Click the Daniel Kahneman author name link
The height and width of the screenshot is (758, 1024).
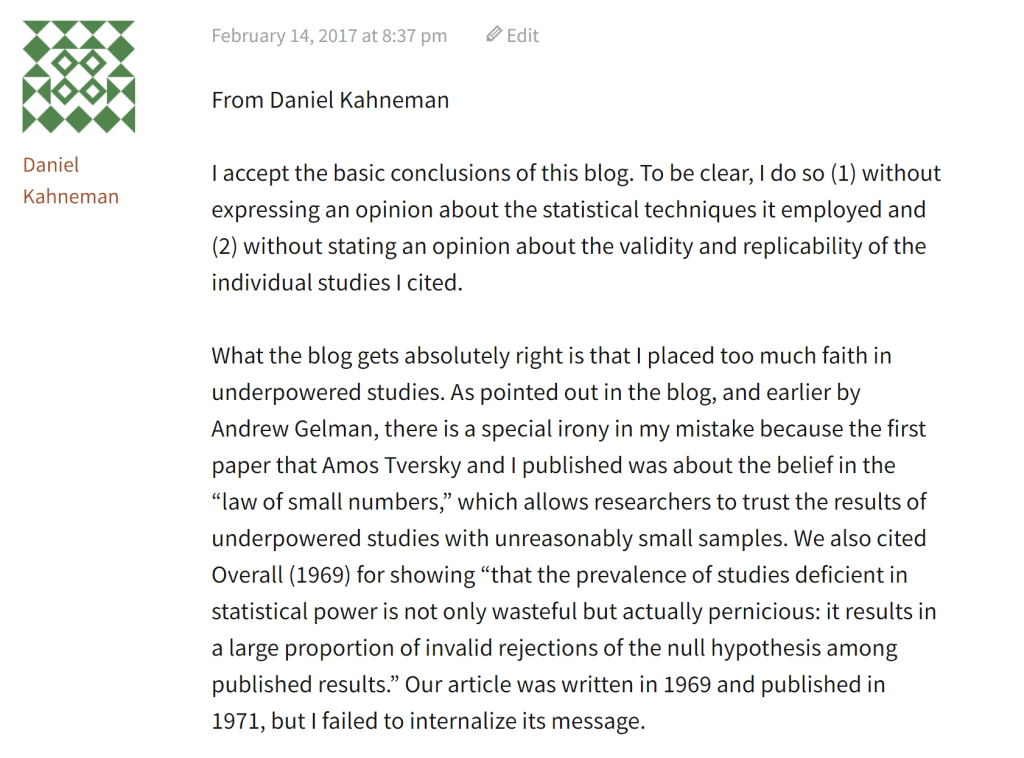(x=70, y=181)
